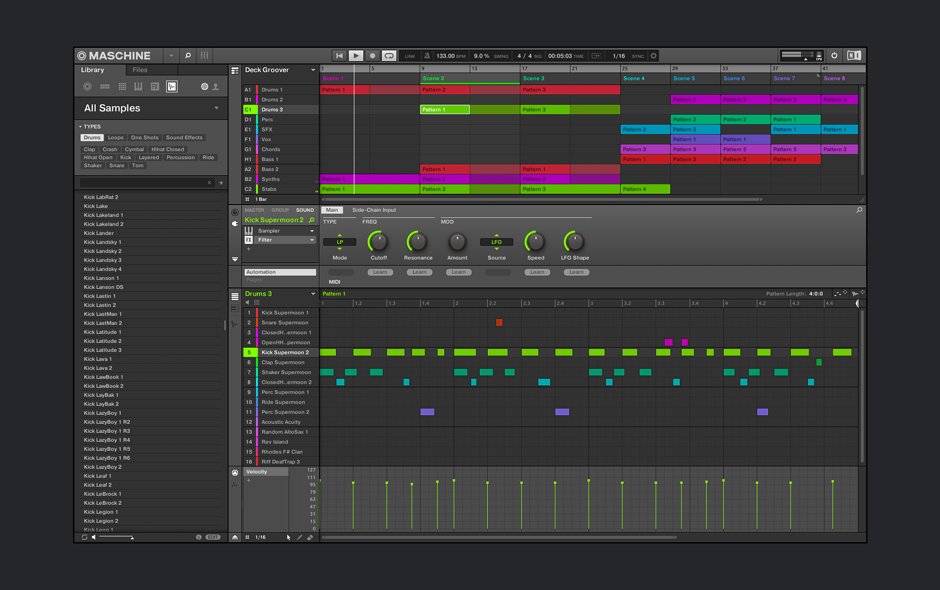Click the Restart transport button
940x590 pixels.
tap(339, 56)
